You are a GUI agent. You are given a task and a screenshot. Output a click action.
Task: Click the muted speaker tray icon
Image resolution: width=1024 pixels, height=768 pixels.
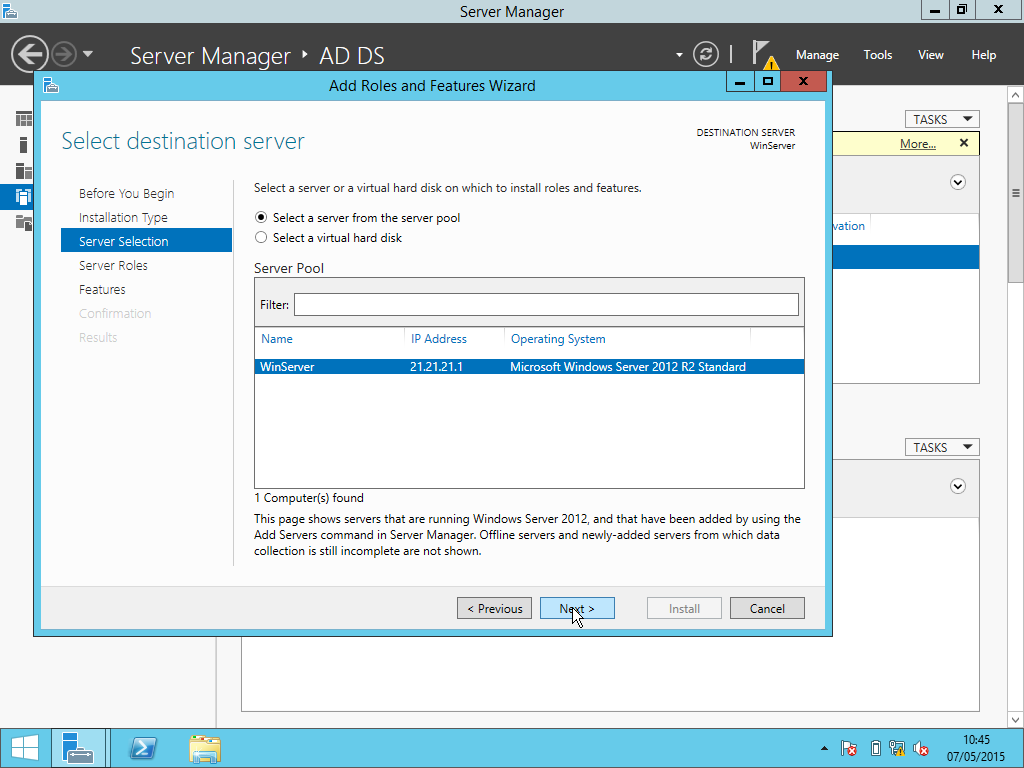(921, 748)
